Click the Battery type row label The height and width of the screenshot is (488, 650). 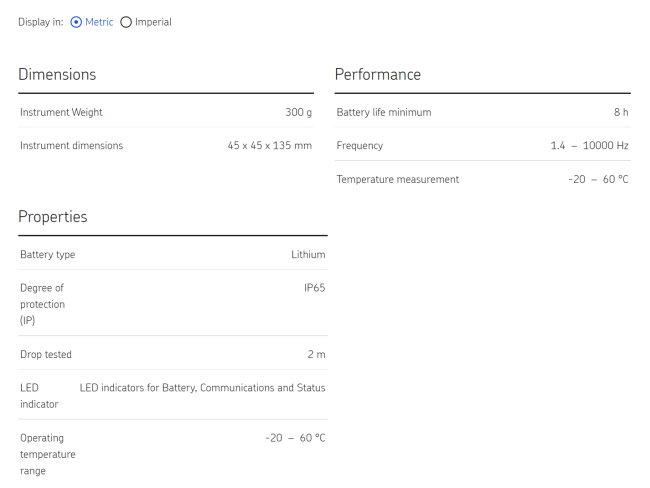(47, 255)
